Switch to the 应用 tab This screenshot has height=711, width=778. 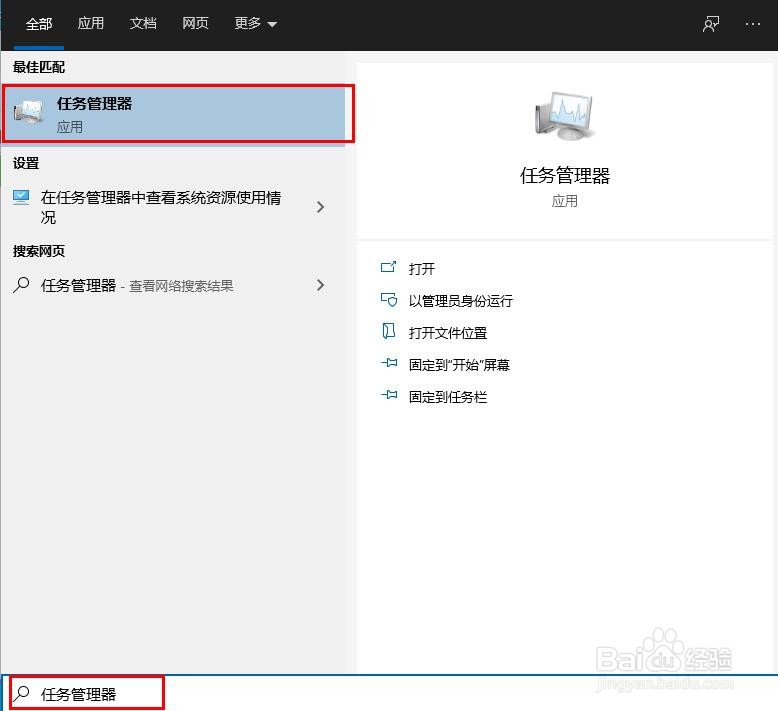point(91,23)
